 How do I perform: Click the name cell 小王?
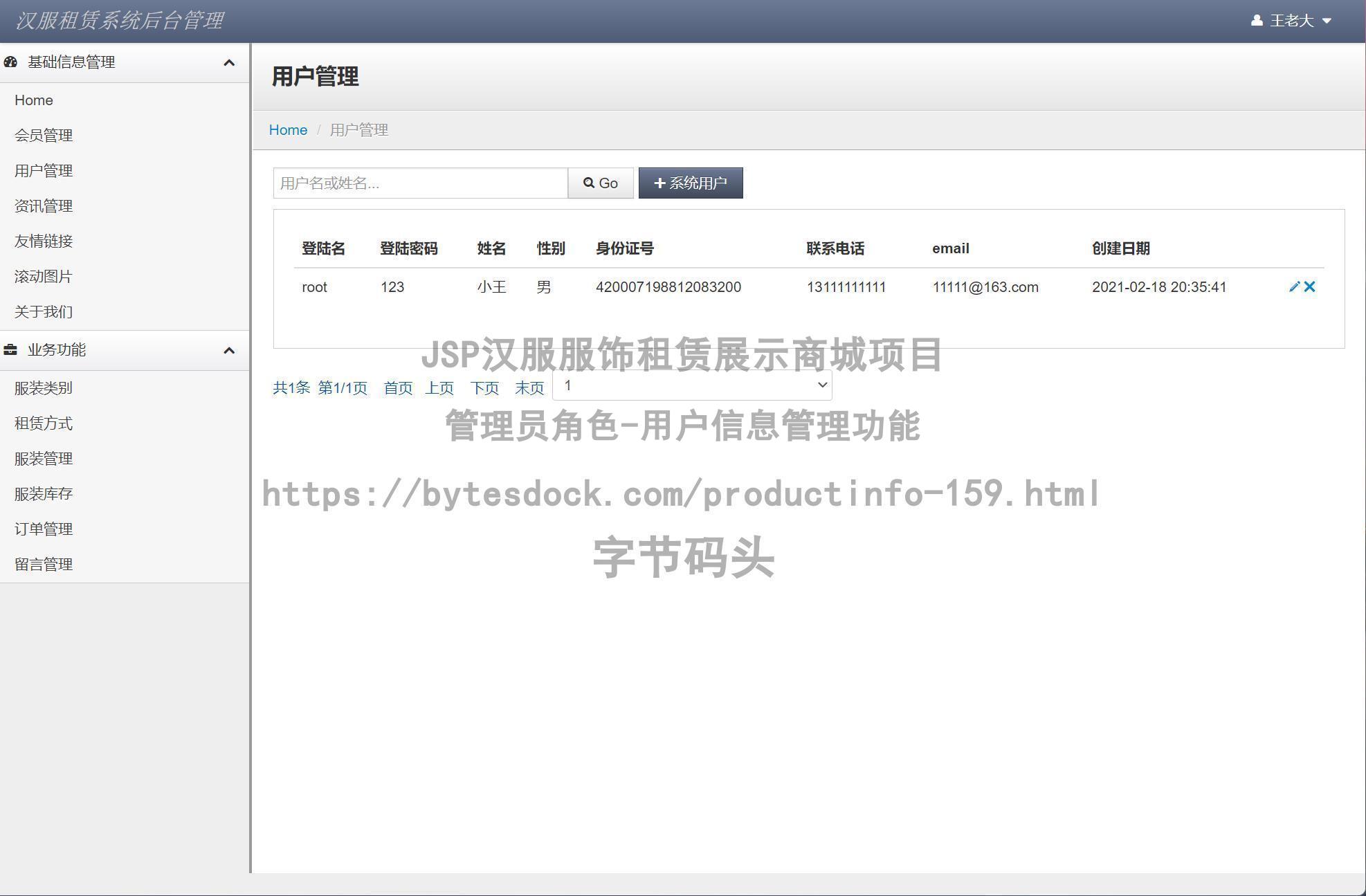coord(492,287)
